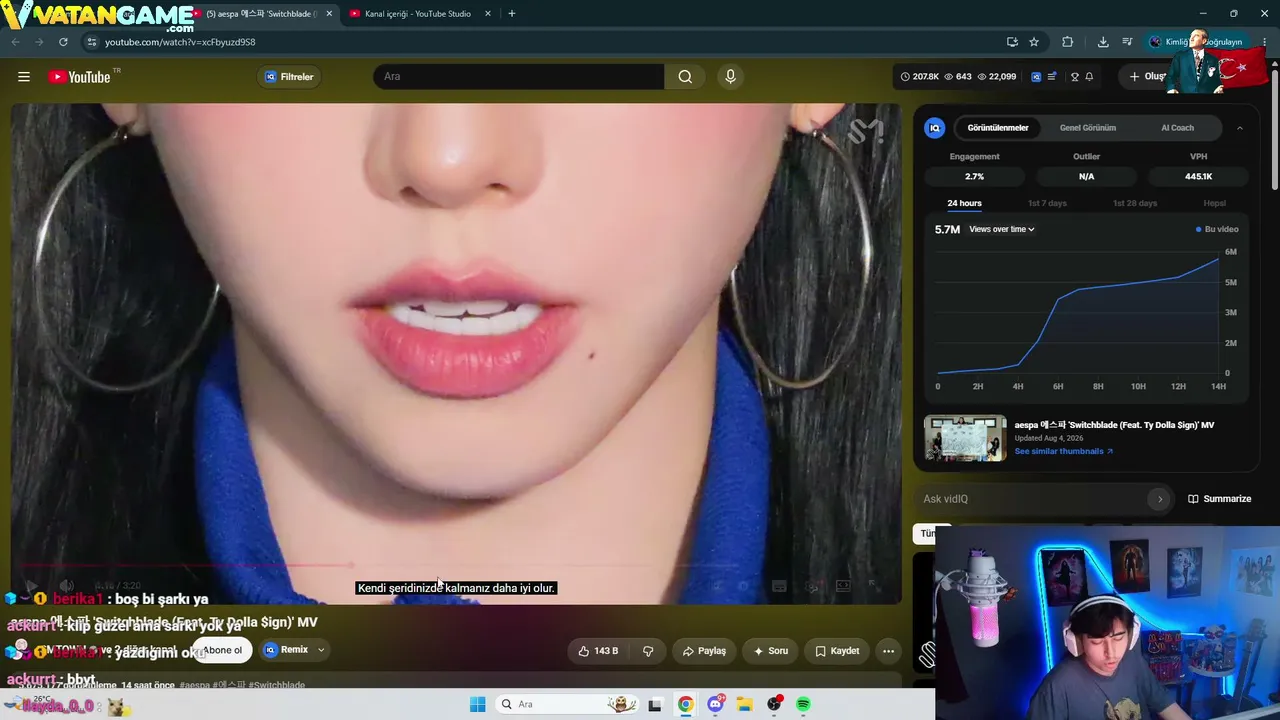Dislike the video with thumbs down
Screen dimensions: 1280x720
pos(648,651)
